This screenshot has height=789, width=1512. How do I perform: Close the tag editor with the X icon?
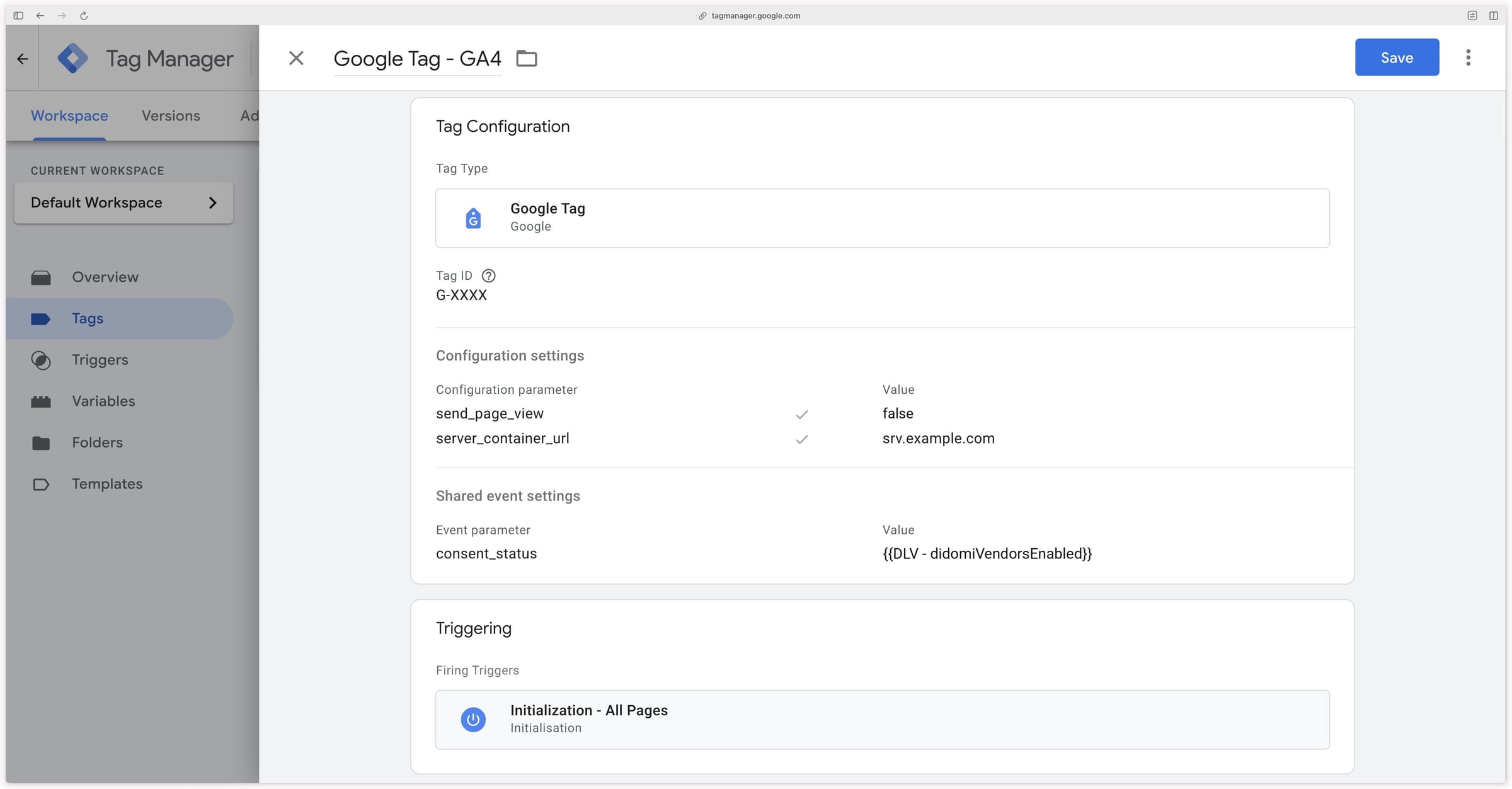pyautogui.click(x=296, y=58)
